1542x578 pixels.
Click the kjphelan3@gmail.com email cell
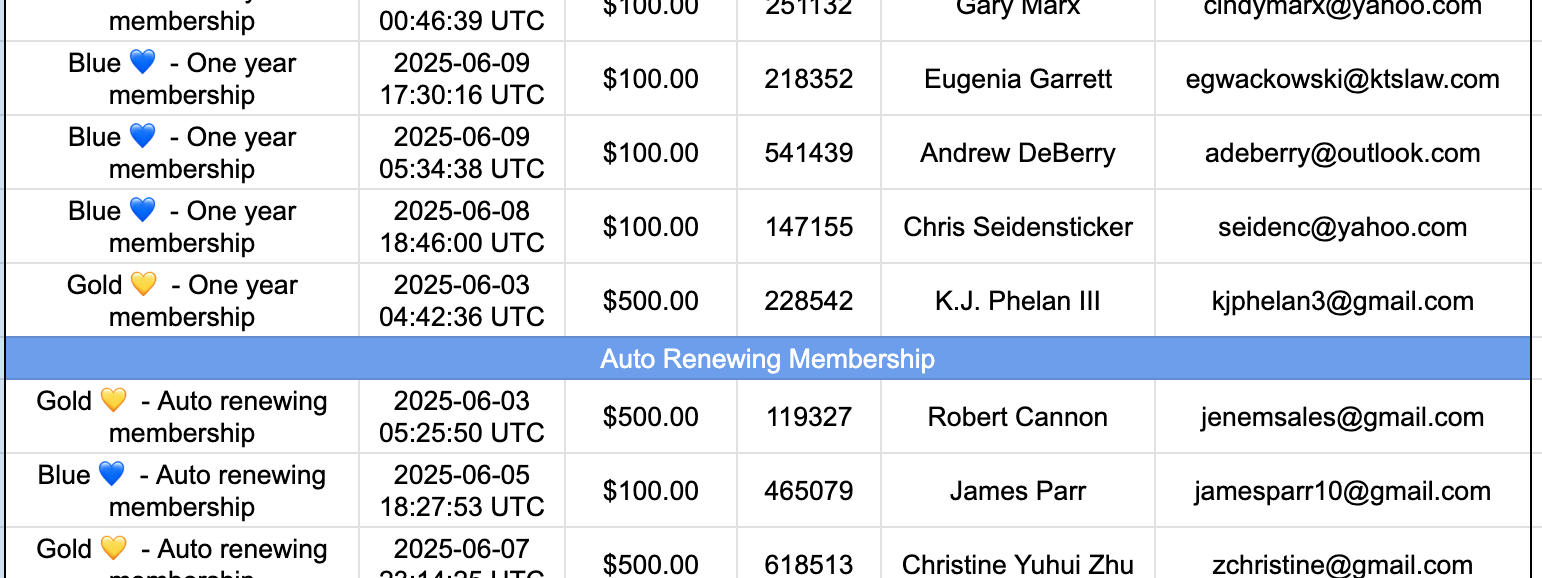1342,301
